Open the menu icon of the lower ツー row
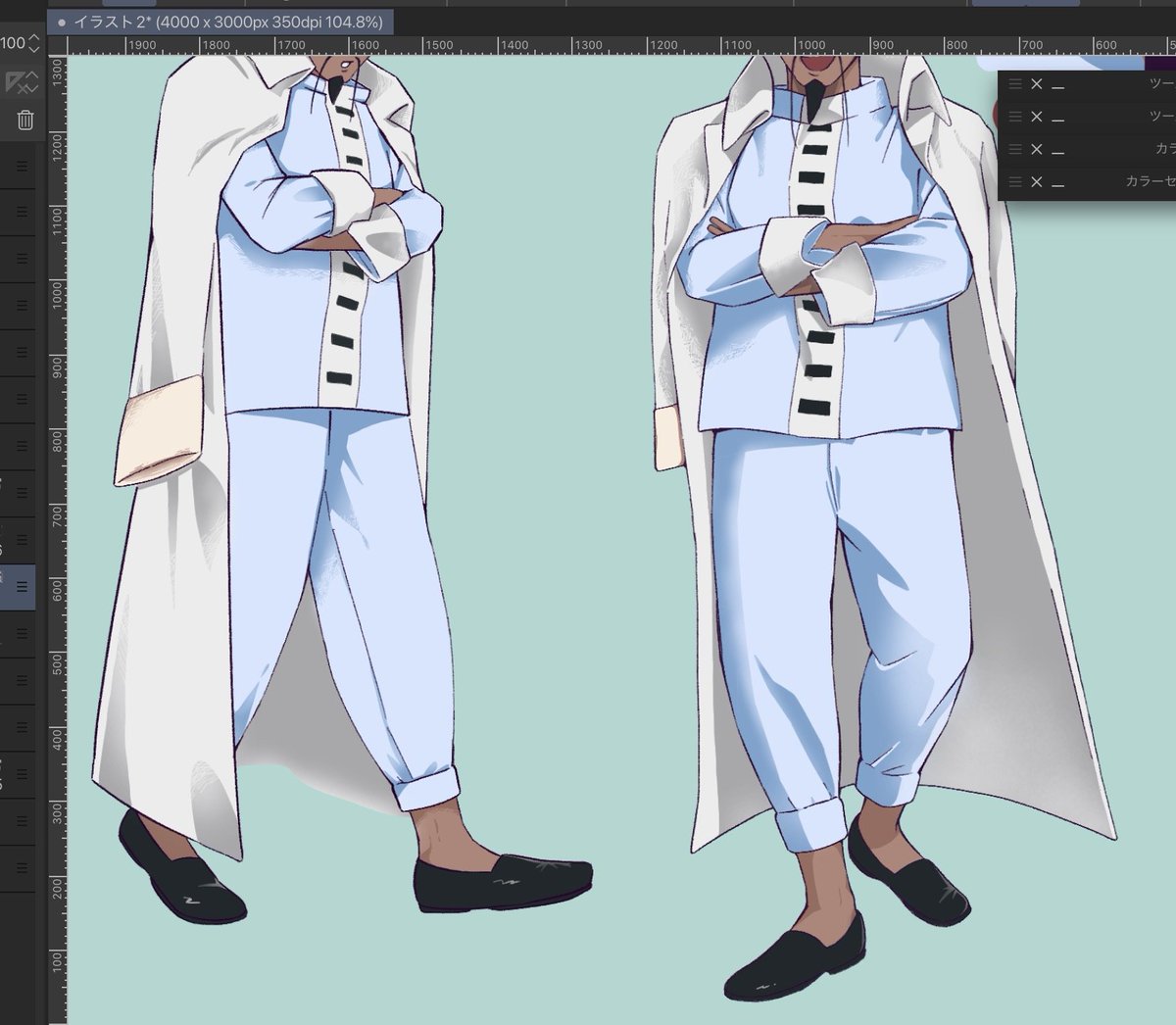1176x1025 pixels. (1015, 117)
